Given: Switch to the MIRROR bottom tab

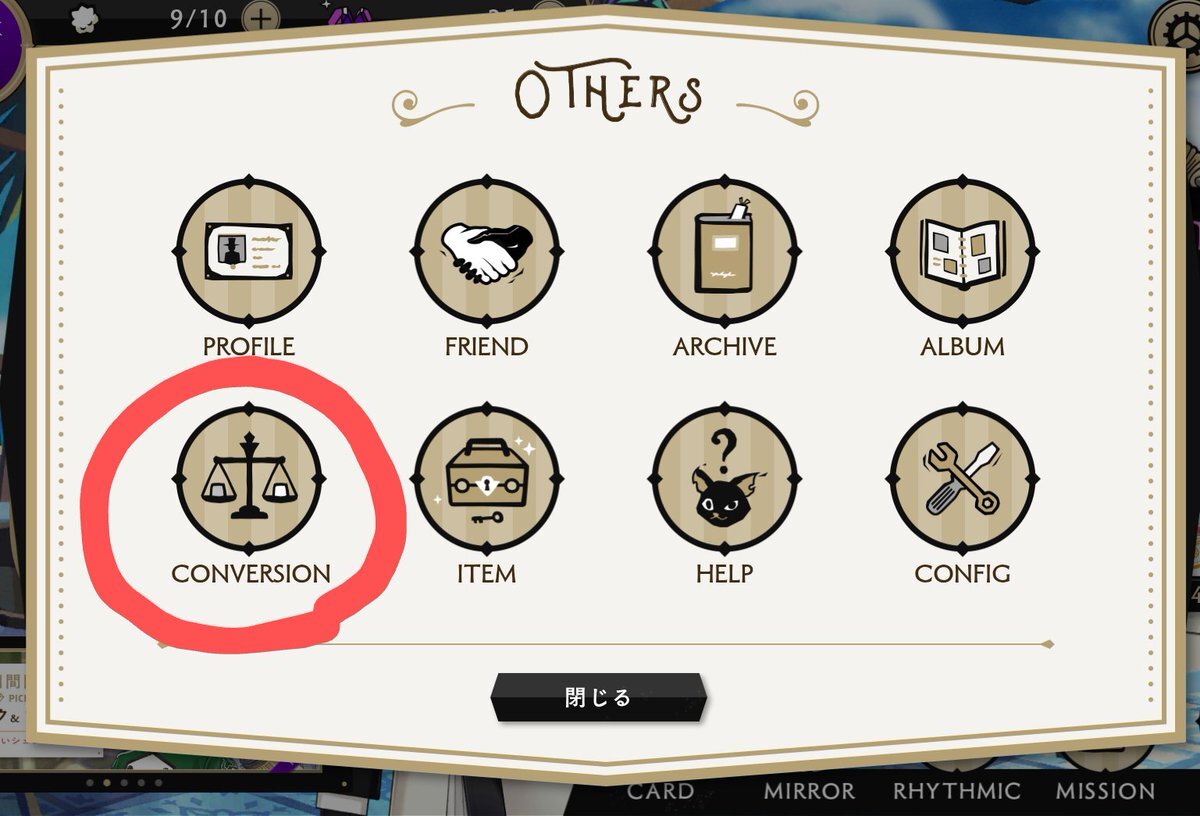Looking at the screenshot, I should point(809,791).
